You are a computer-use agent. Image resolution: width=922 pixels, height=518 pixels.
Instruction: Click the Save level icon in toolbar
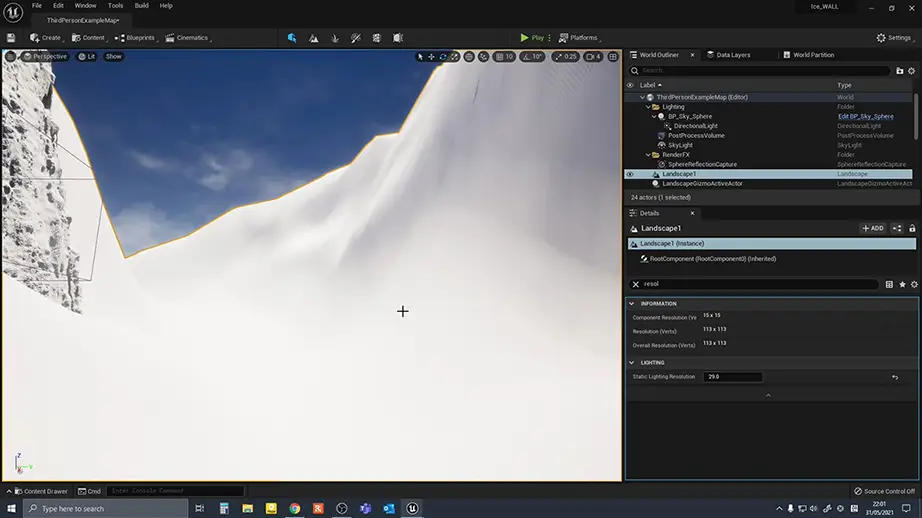tap(11, 38)
